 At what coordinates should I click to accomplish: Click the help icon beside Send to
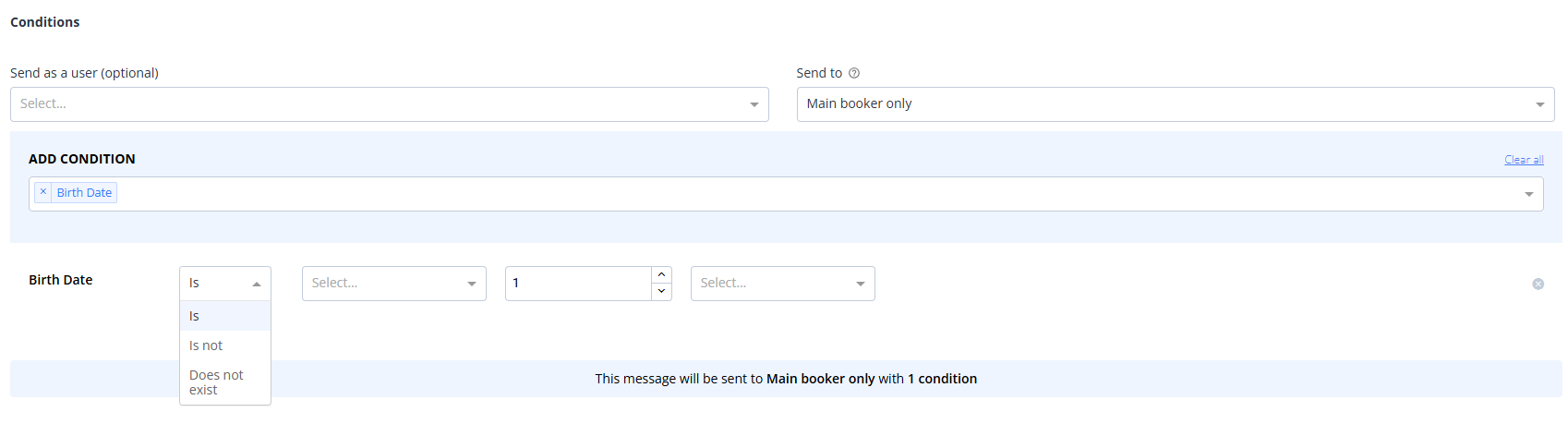pyautogui.click(x=854, y=73)
